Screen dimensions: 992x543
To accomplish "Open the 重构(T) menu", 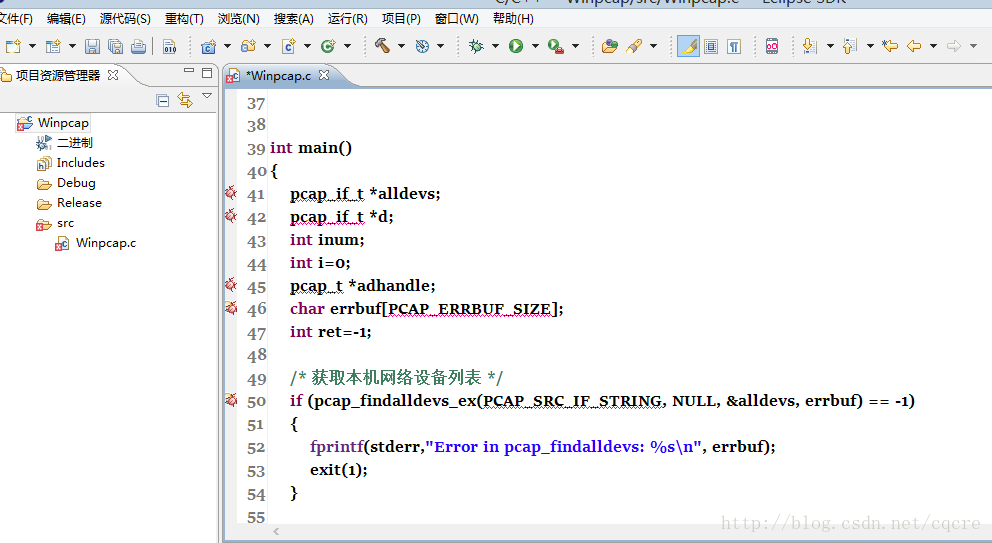I will coord(184,18).
